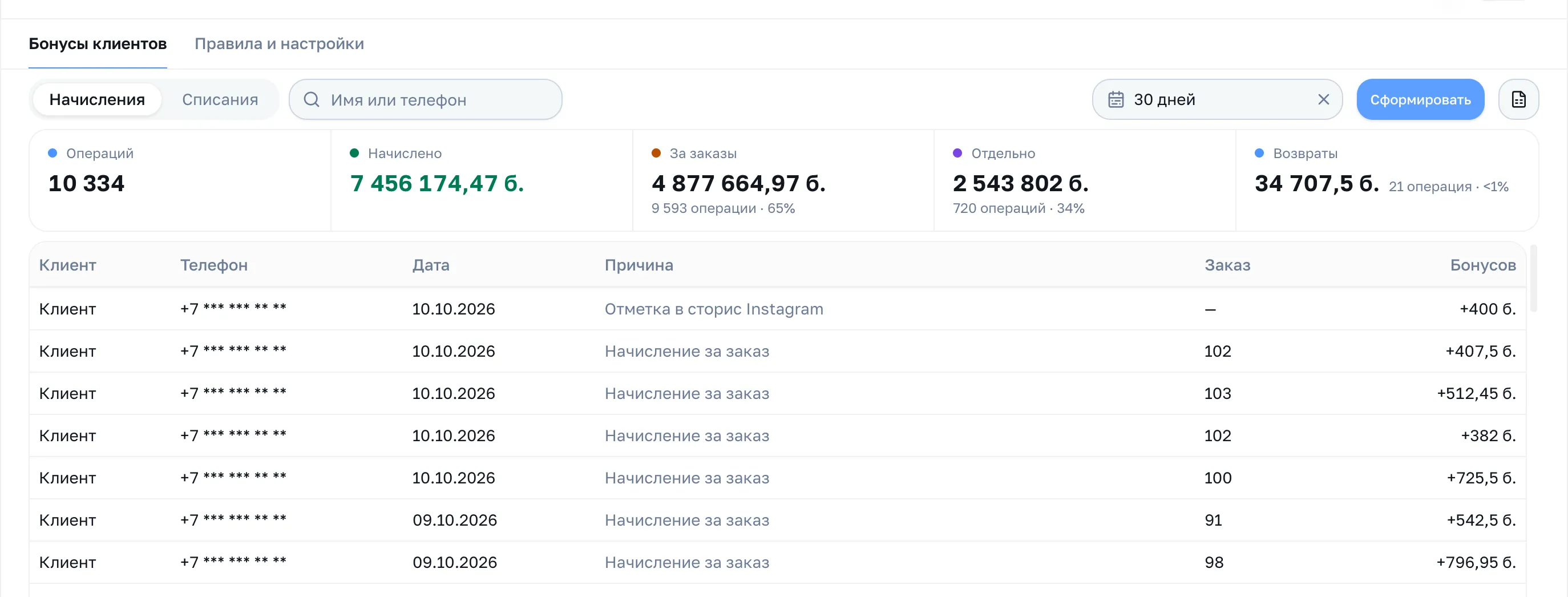Open the Бонусы клиентов tab

point(98,44)
